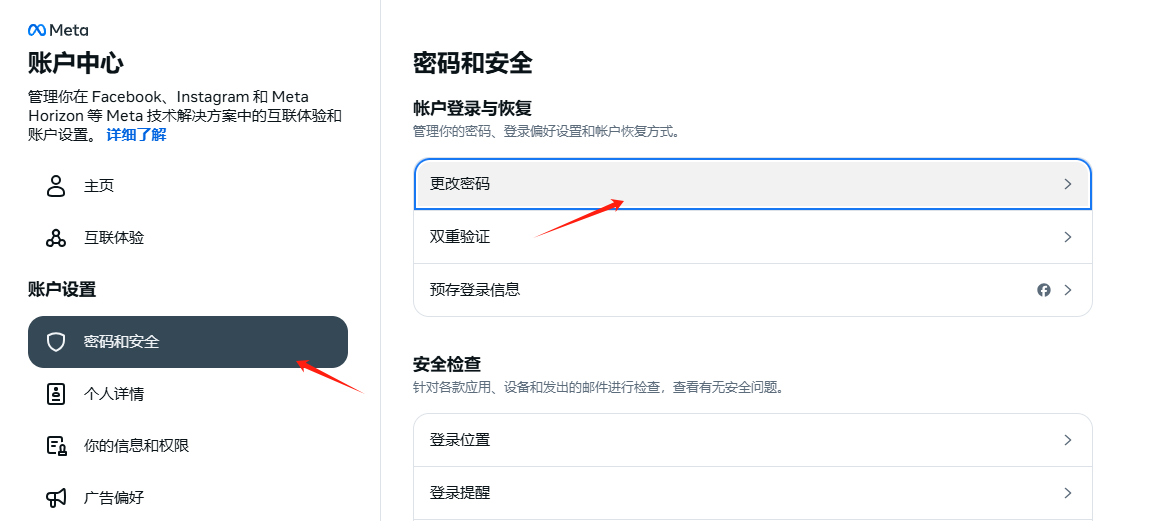
Task: Open 登录位置 via its right chevron
Action: click(1068, 440)
